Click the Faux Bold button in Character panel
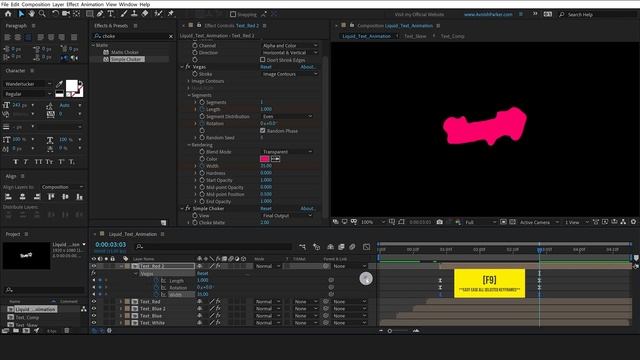This screenshot has width=640, height=360. pyautogui.click(x=16, y=162)
